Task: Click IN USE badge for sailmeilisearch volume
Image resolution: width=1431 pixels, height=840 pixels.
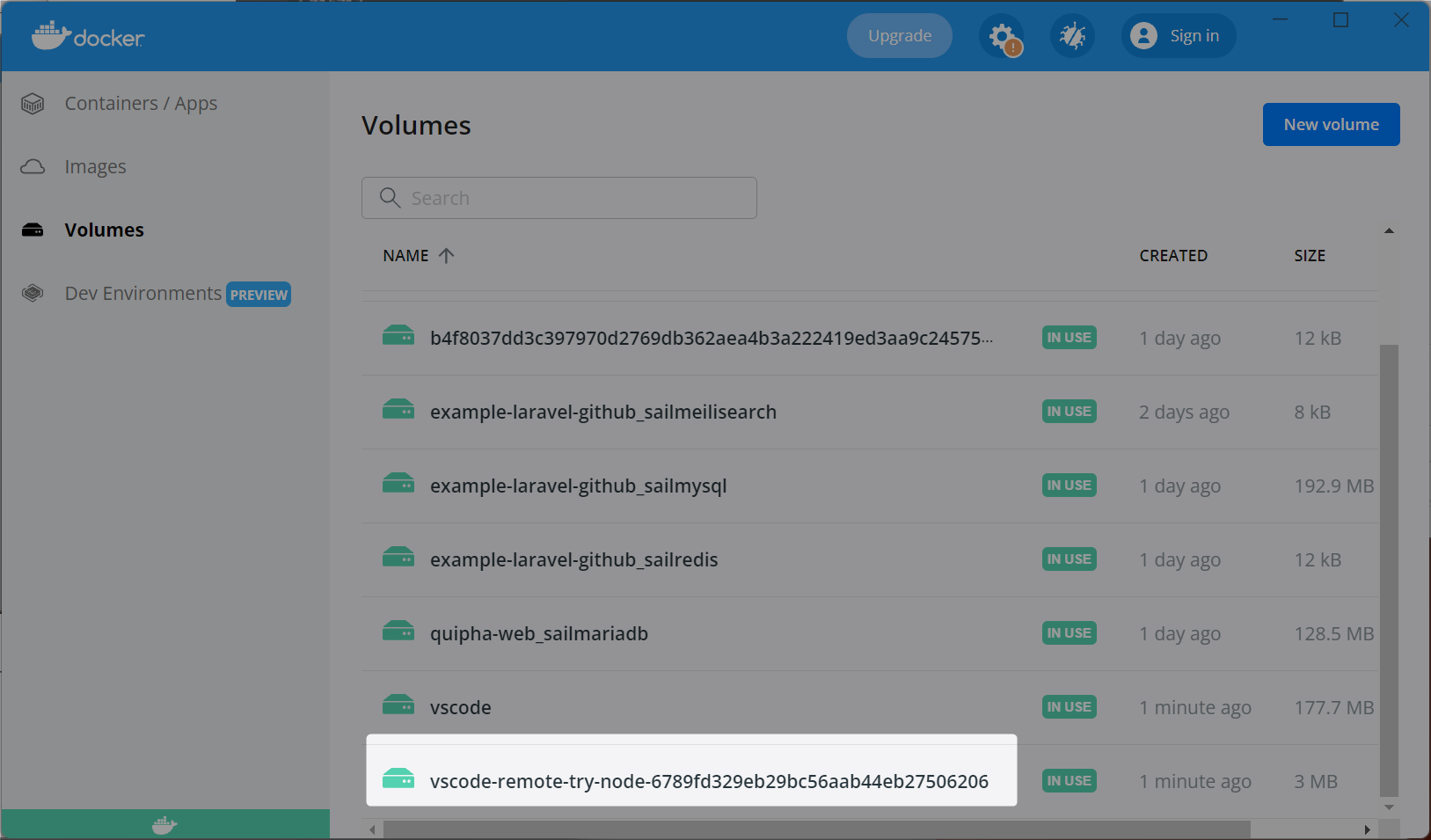Action: point(1070,412)
